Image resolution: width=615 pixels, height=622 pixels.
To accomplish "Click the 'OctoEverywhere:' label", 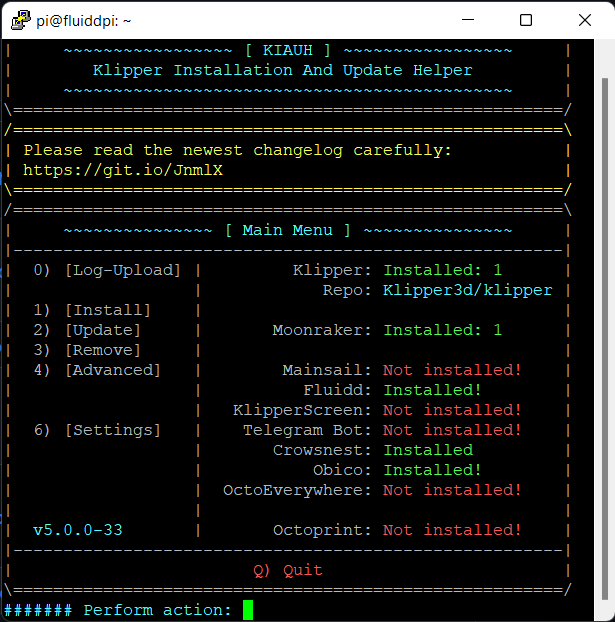I will click(297, 490).
